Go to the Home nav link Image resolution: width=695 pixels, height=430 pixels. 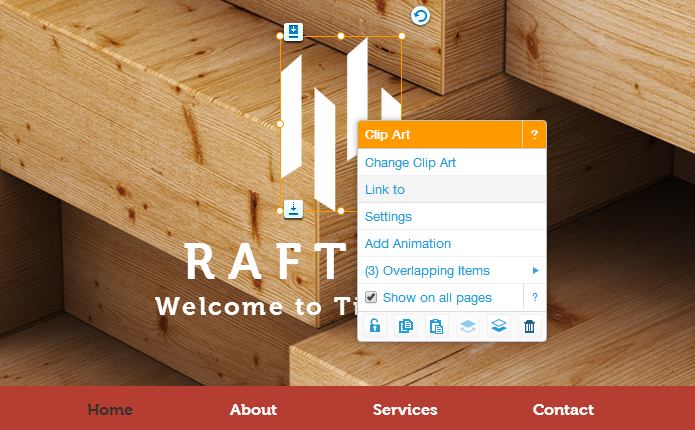click(x=110, y=410)
